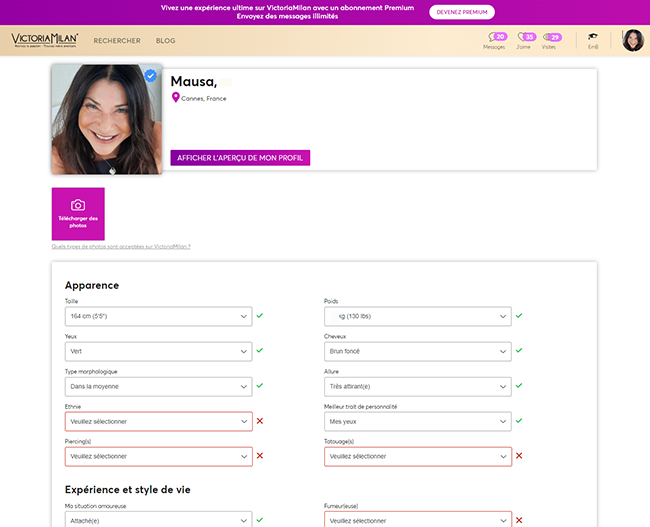Click the red X beside the Ethnie field
650x527 pixels.
point(260,421)
